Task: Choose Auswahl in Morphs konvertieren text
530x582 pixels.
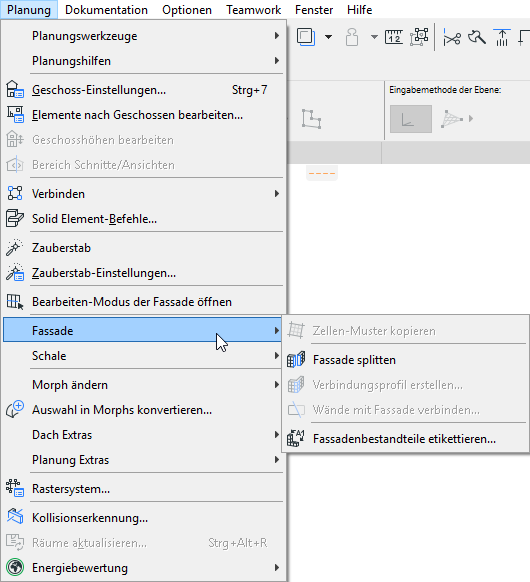Action: pyautogui.click(x=122, y=410)
